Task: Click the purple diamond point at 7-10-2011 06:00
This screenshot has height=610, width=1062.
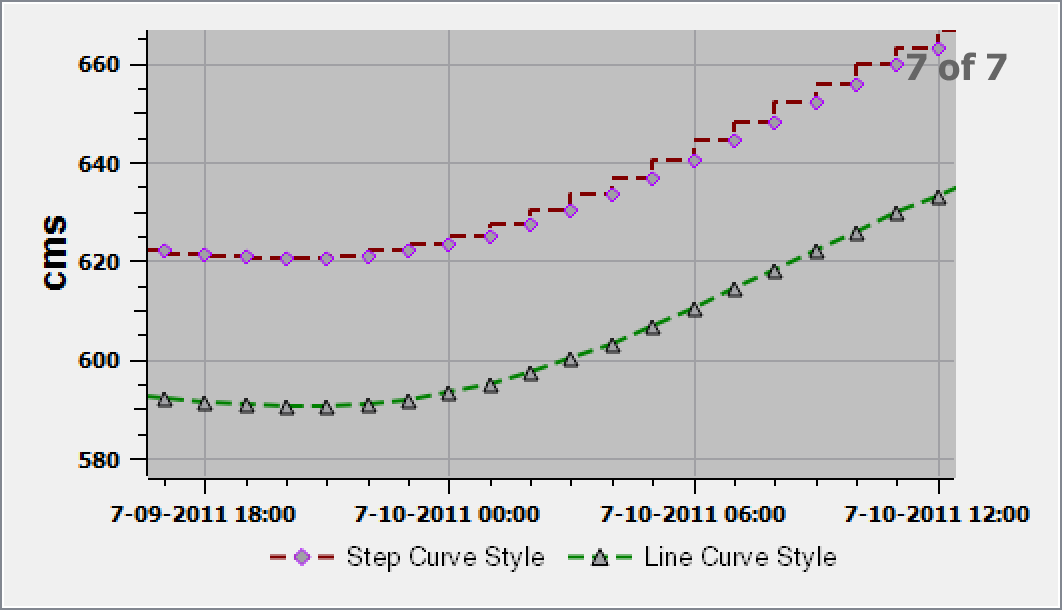Action: click(x=694, y=160)
